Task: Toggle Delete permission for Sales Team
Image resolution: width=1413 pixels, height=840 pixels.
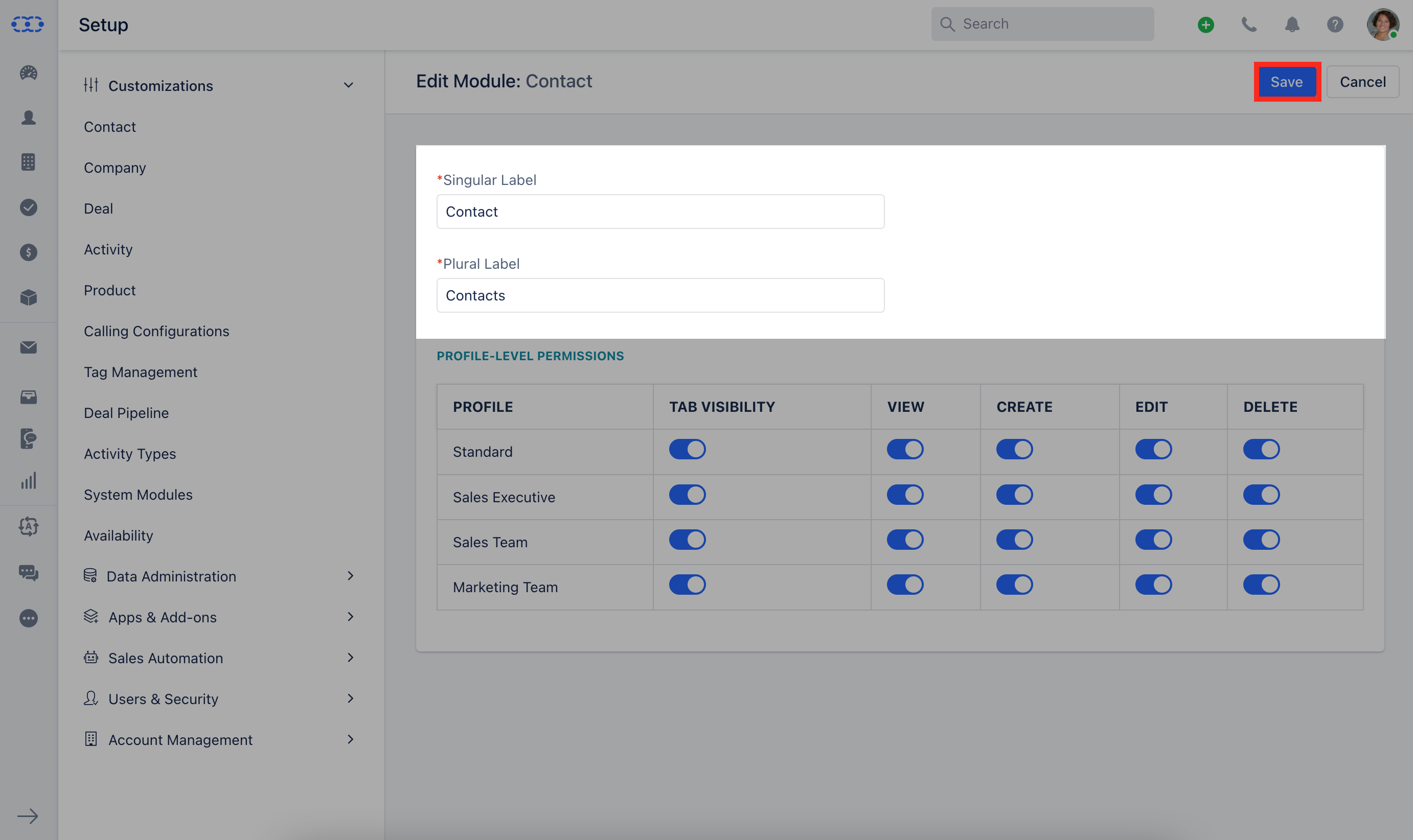Action: click(1261, 540)
